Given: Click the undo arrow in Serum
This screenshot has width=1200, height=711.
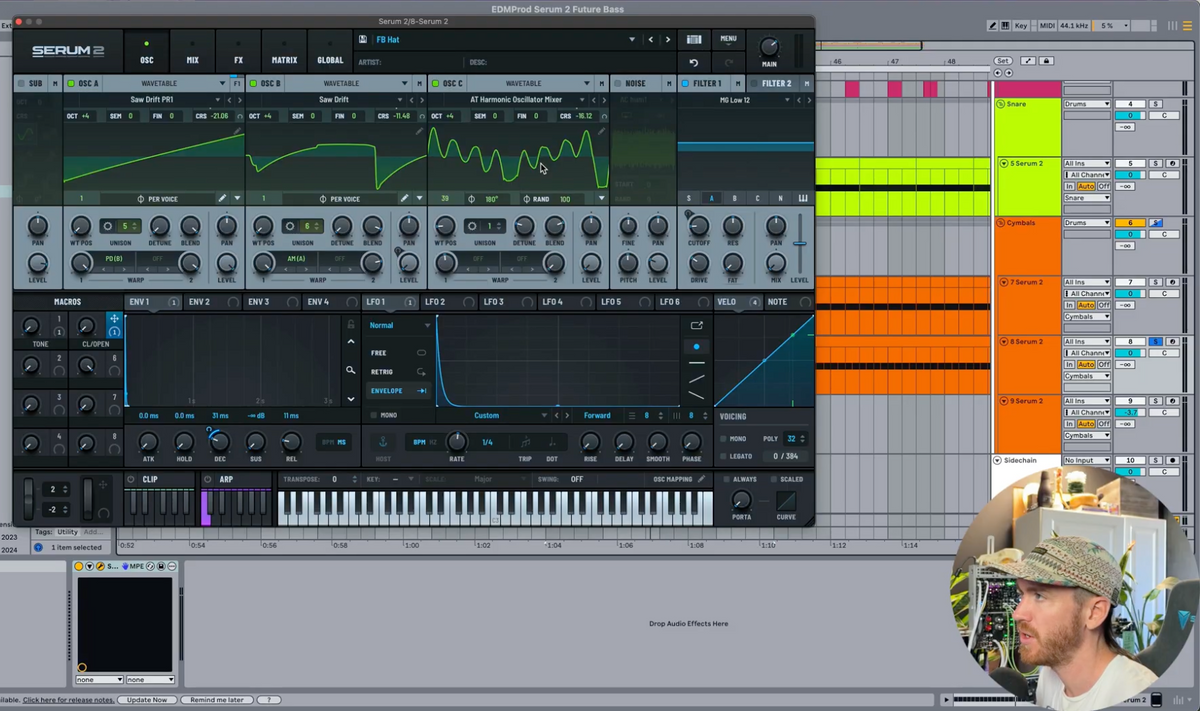Looking at the screenshot, I should pos(694,62).
